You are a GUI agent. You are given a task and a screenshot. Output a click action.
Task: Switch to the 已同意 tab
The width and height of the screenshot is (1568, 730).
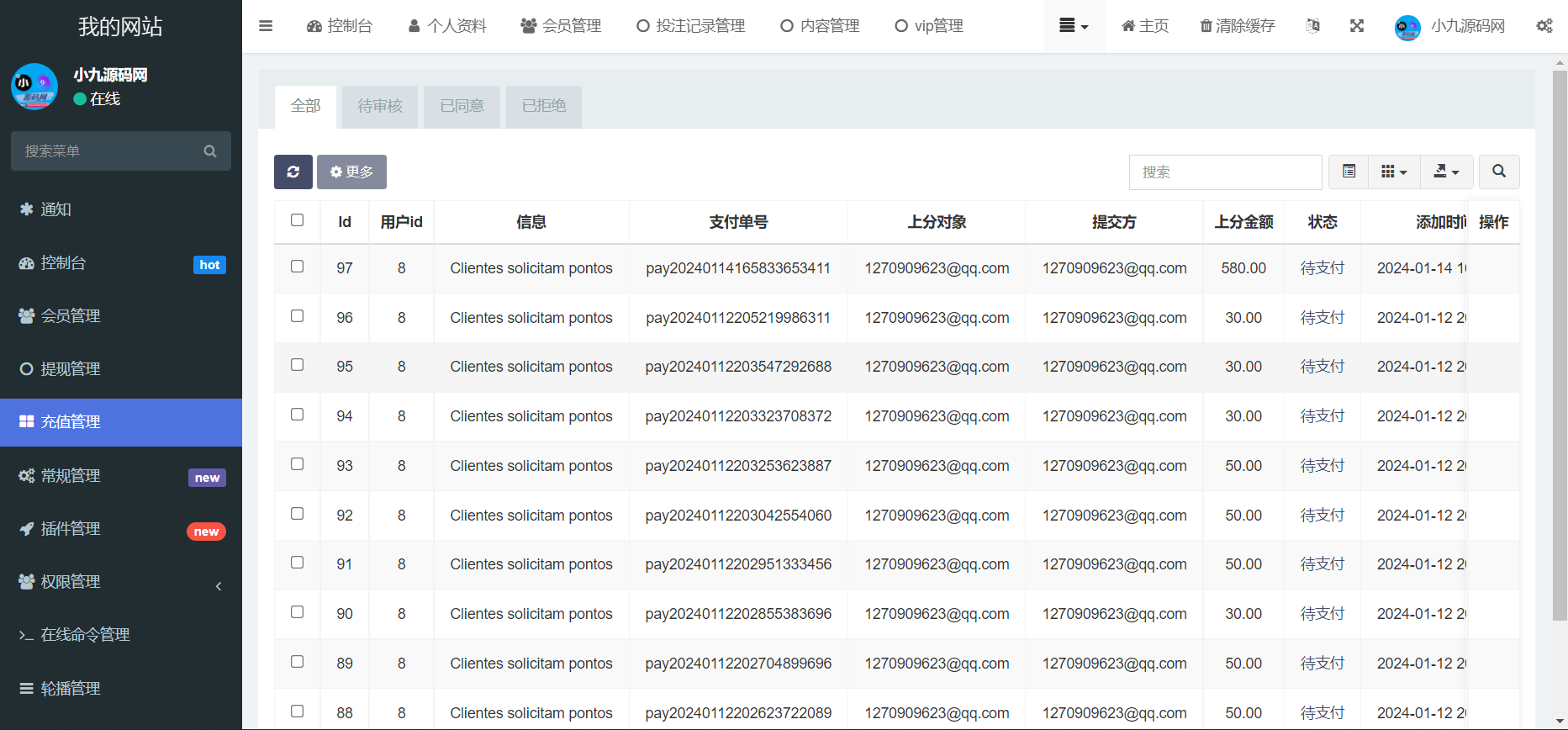(462, 106)
